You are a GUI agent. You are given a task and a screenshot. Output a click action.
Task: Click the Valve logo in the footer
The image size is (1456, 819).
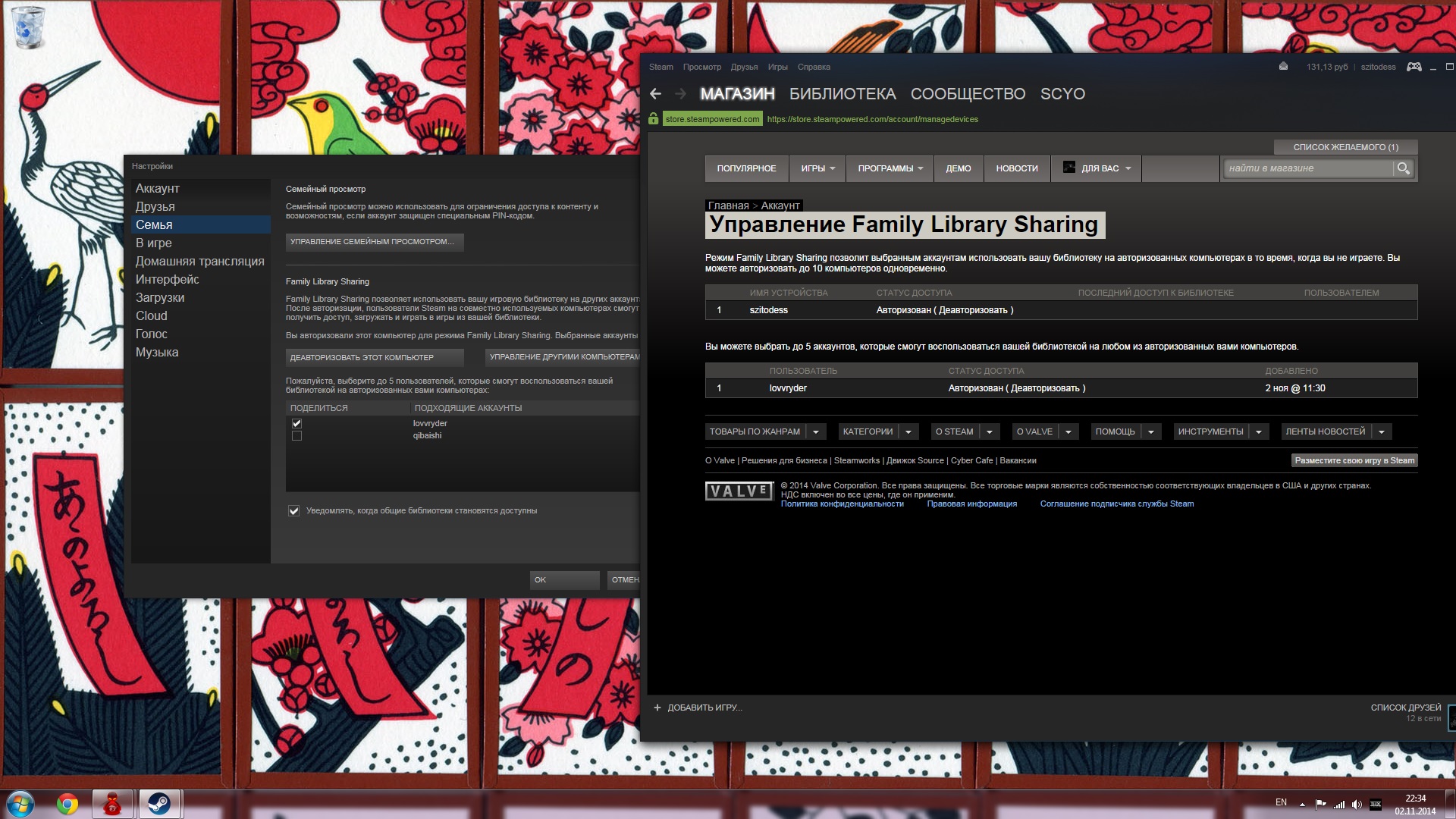[x=739, y=491]
